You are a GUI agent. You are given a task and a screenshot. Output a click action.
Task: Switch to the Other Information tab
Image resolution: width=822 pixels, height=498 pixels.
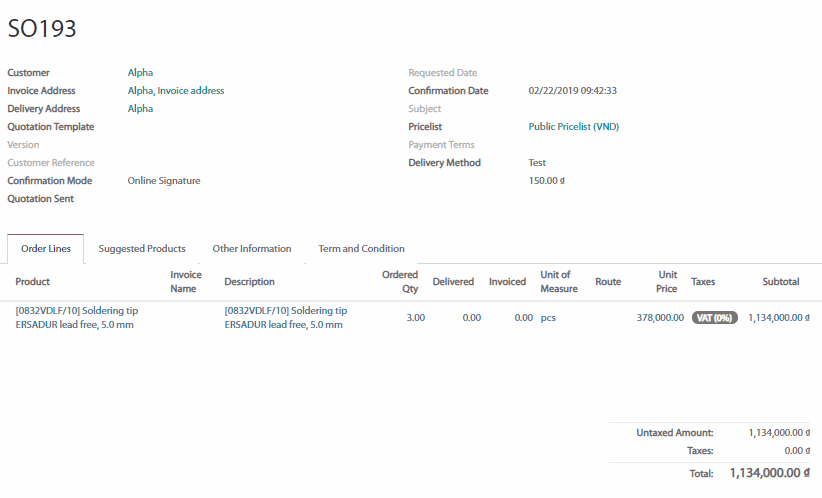tap(252, 249)
